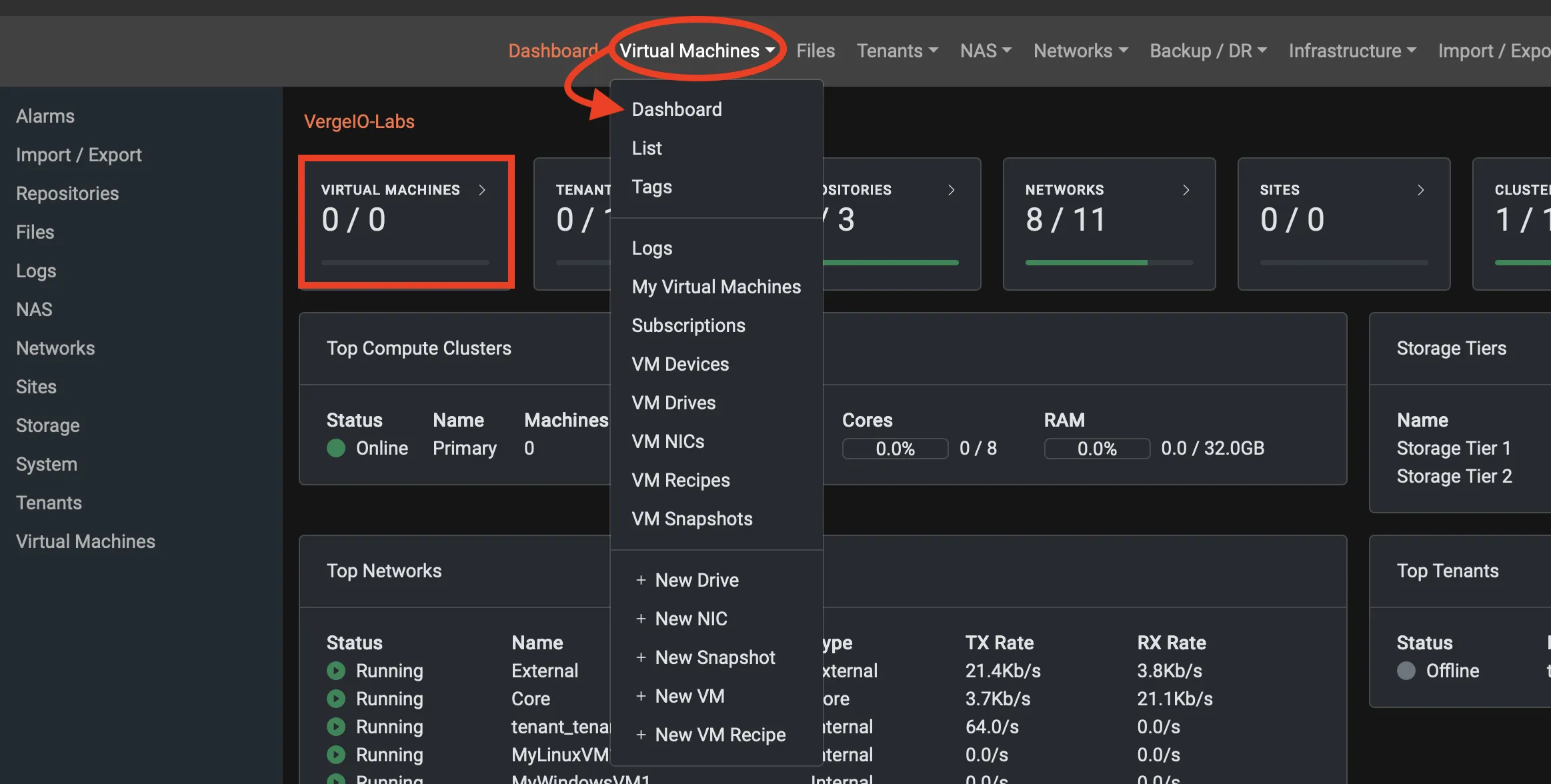Open the Backup / DR dropdown
This screenshot has height=784, width=1551.
[x=1207, y=50]
